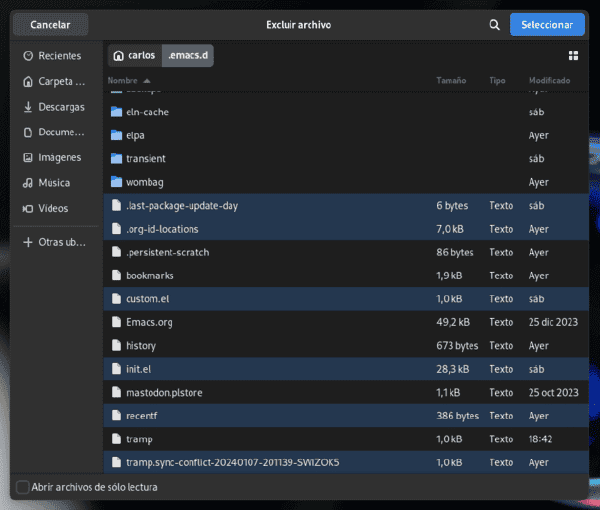Click the 28,3 kB size cell
Screen dimensions: 600x510
453,369
